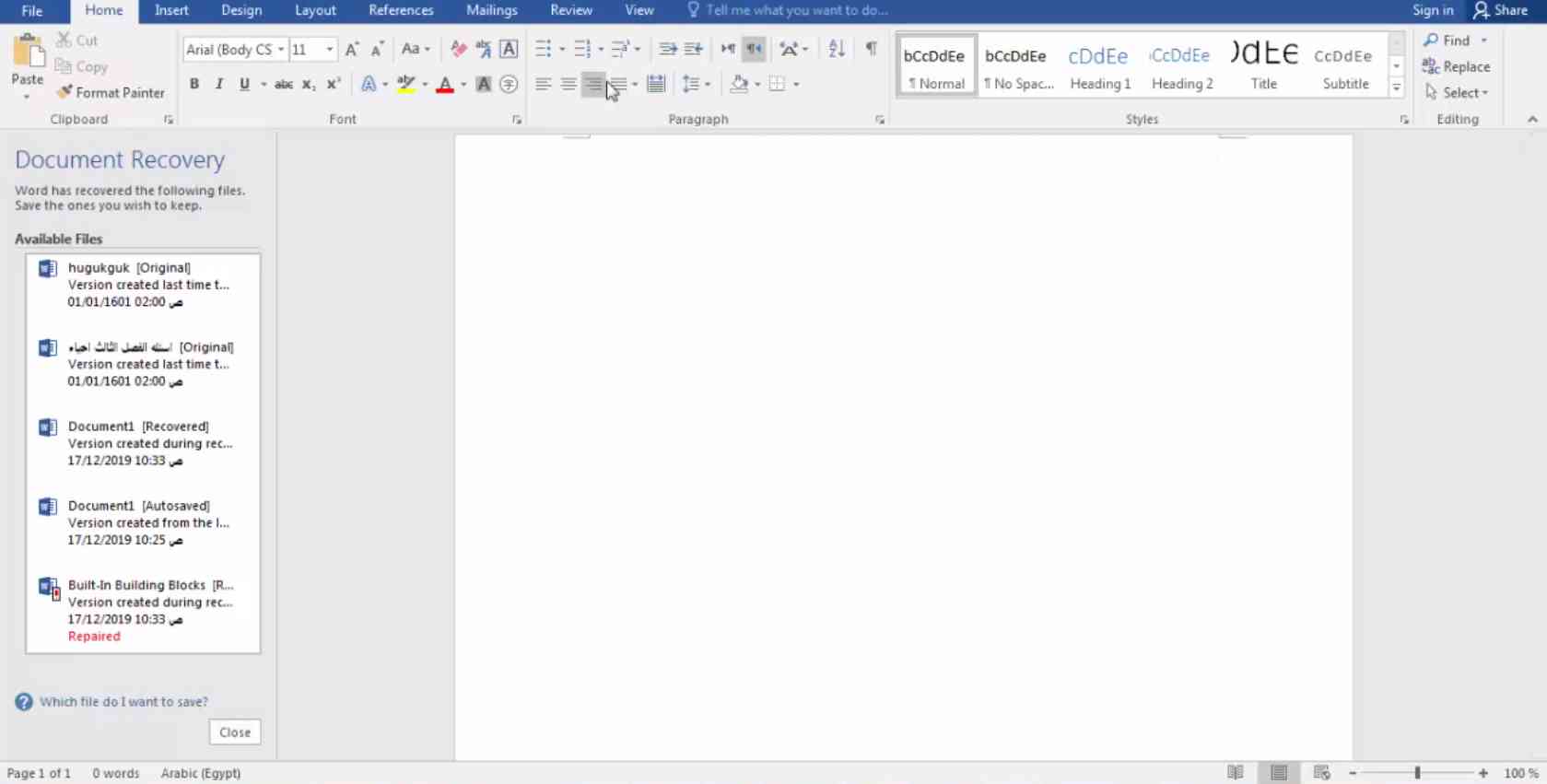1547x784 pixels.
Task: Apply the red Font Color swatch
Action: (445, 84)
